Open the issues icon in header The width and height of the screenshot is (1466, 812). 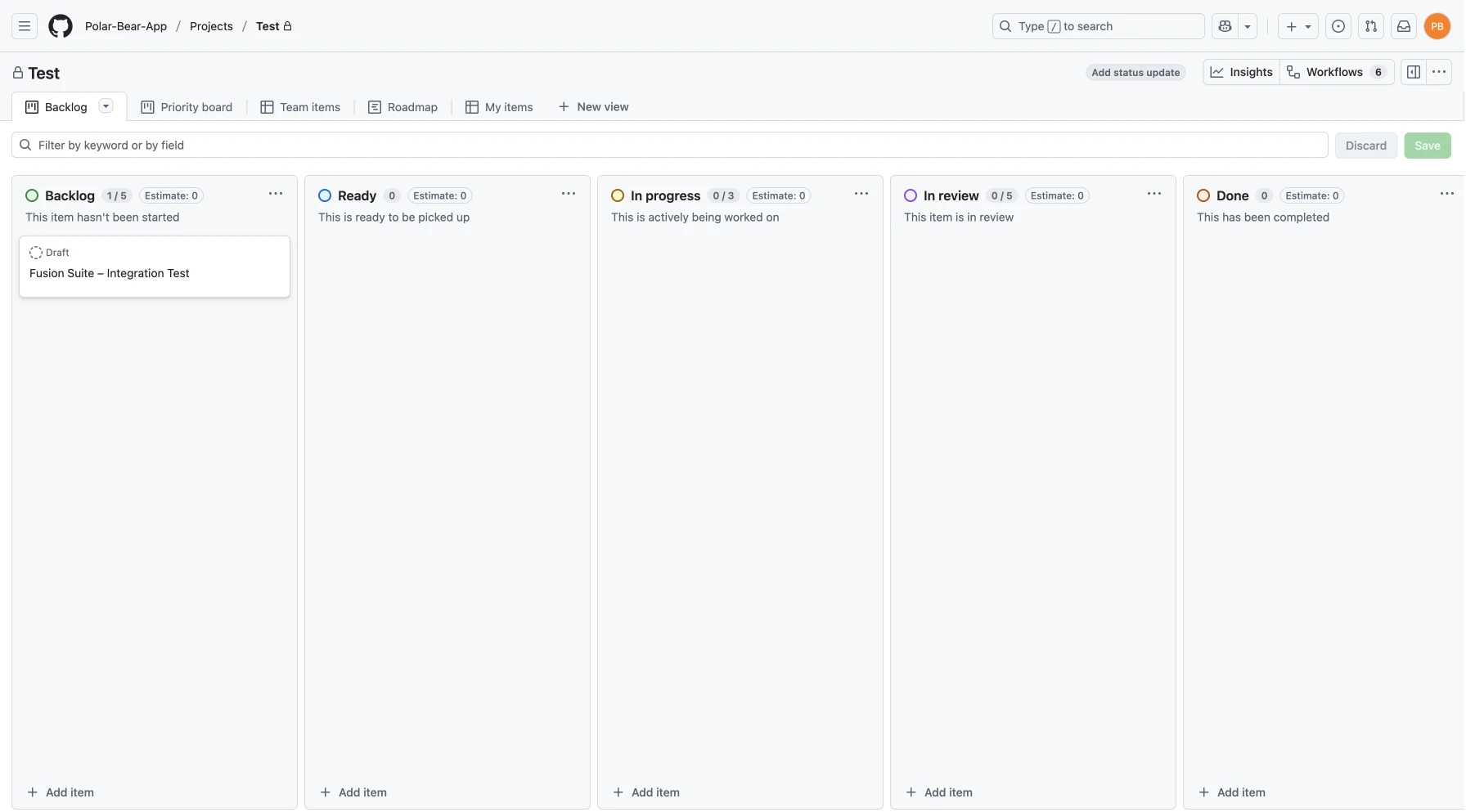point(1338,26)
